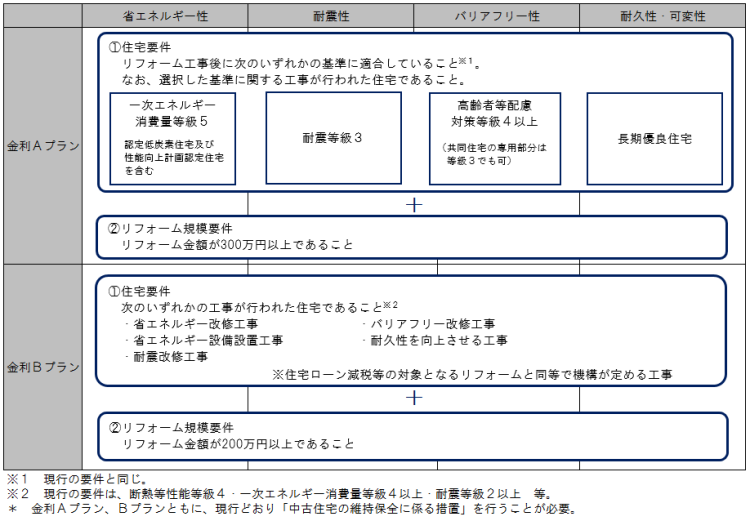Click the 耐震等級3 box
750x521 pixels.
[333, 138]
